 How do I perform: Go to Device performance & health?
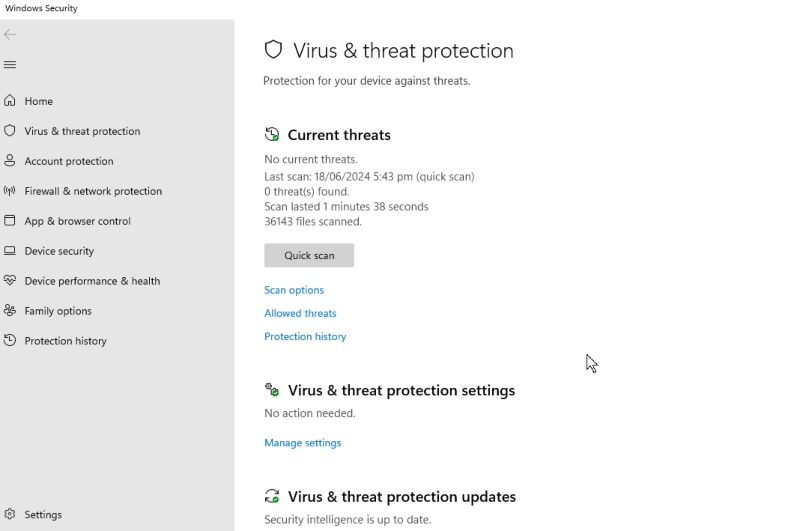92,281
